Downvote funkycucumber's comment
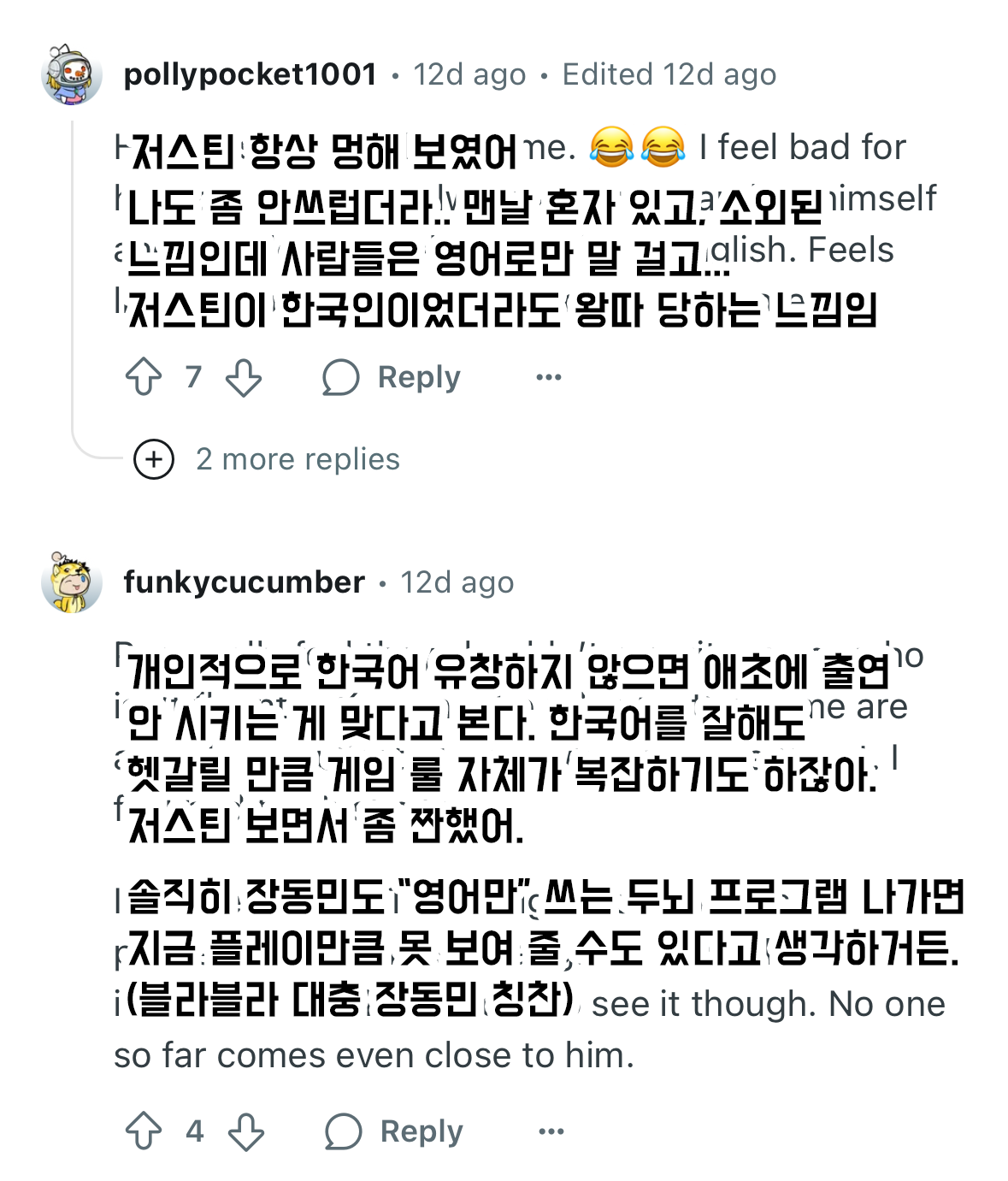Image resolution: width=1008 pixels, height=1181 pixels. 246,1131
